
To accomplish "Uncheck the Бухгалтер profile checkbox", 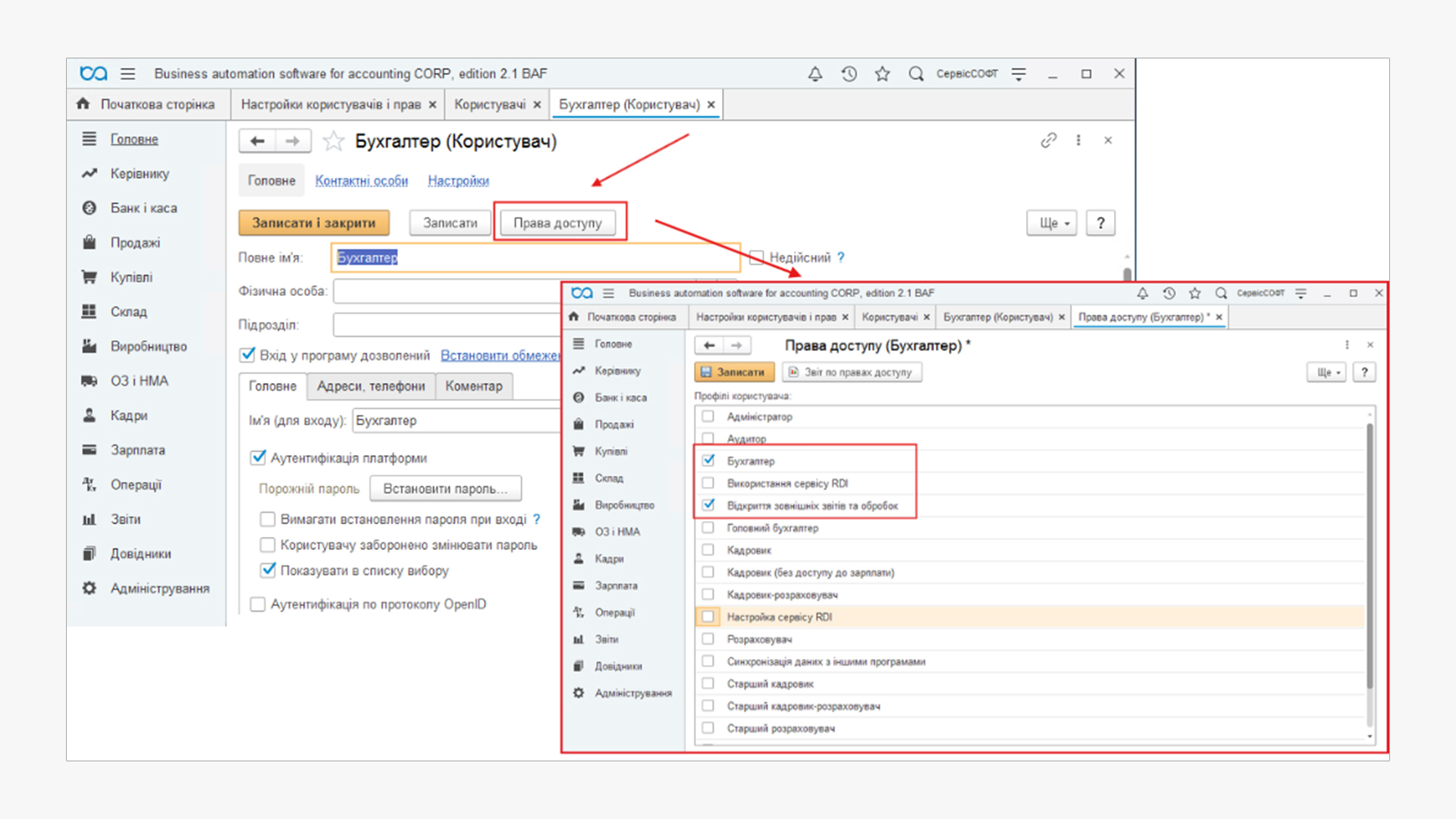I will tap(708, 460).
